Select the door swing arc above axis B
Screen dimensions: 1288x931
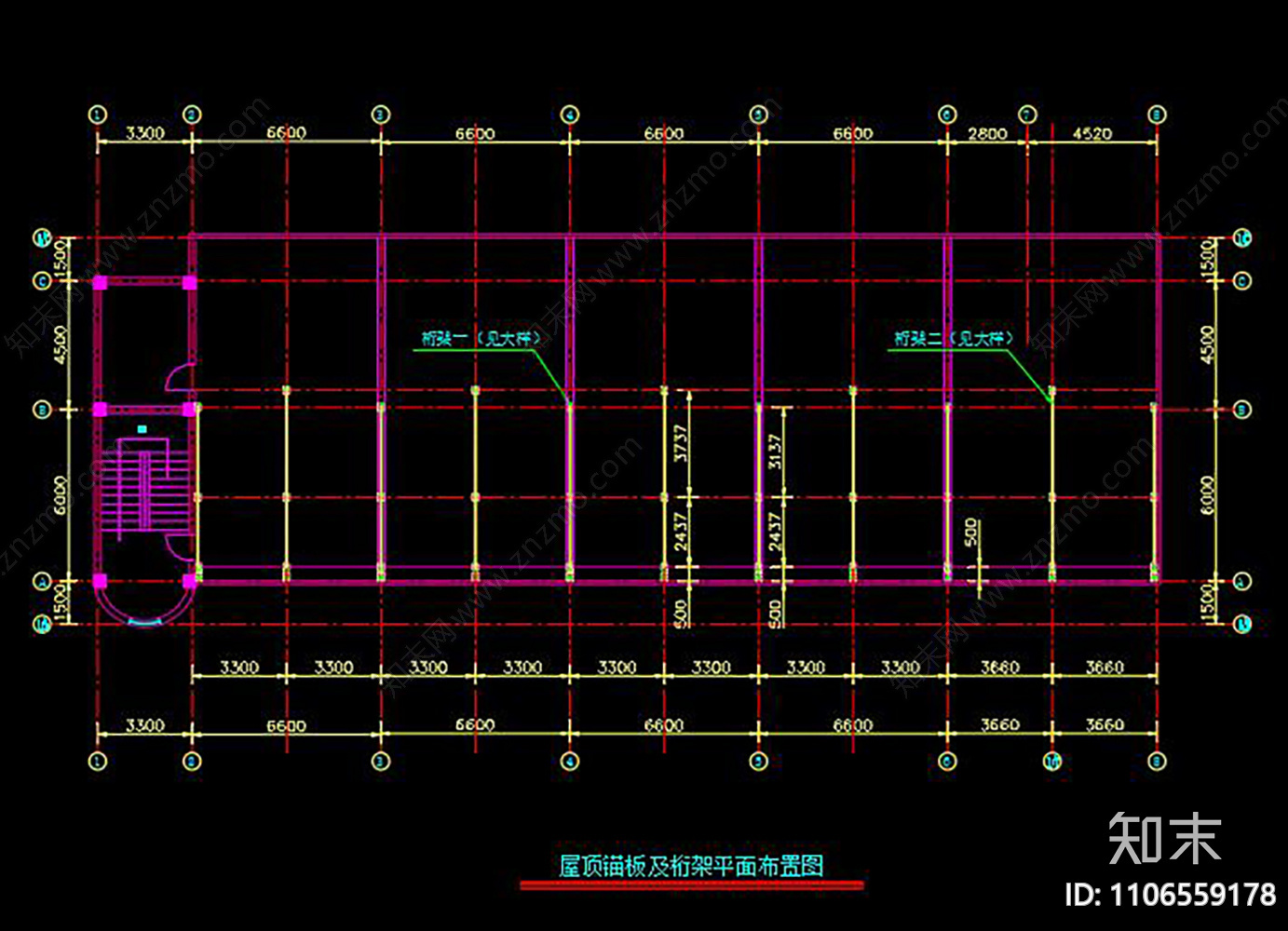[180, 377]
